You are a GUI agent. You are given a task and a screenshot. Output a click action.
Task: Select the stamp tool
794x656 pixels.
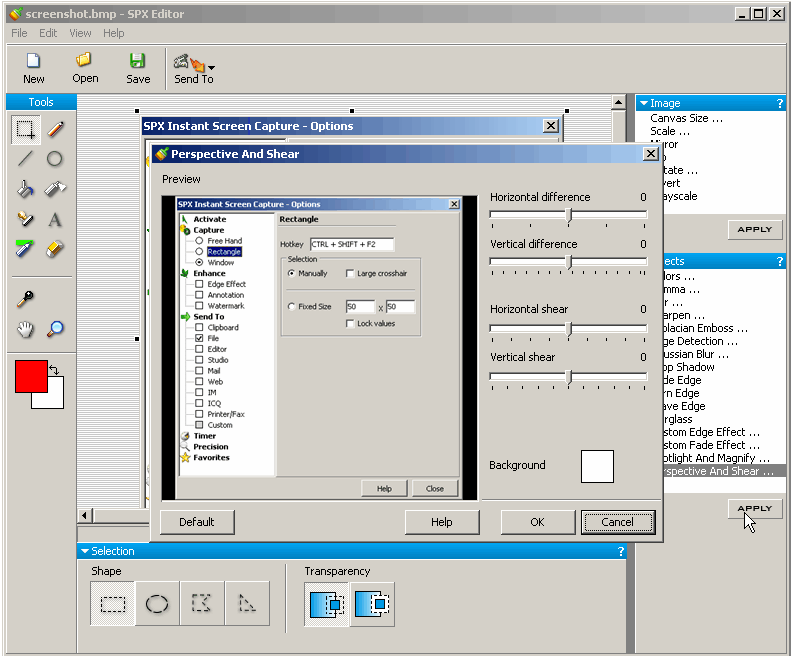click(x=25, y=219)
